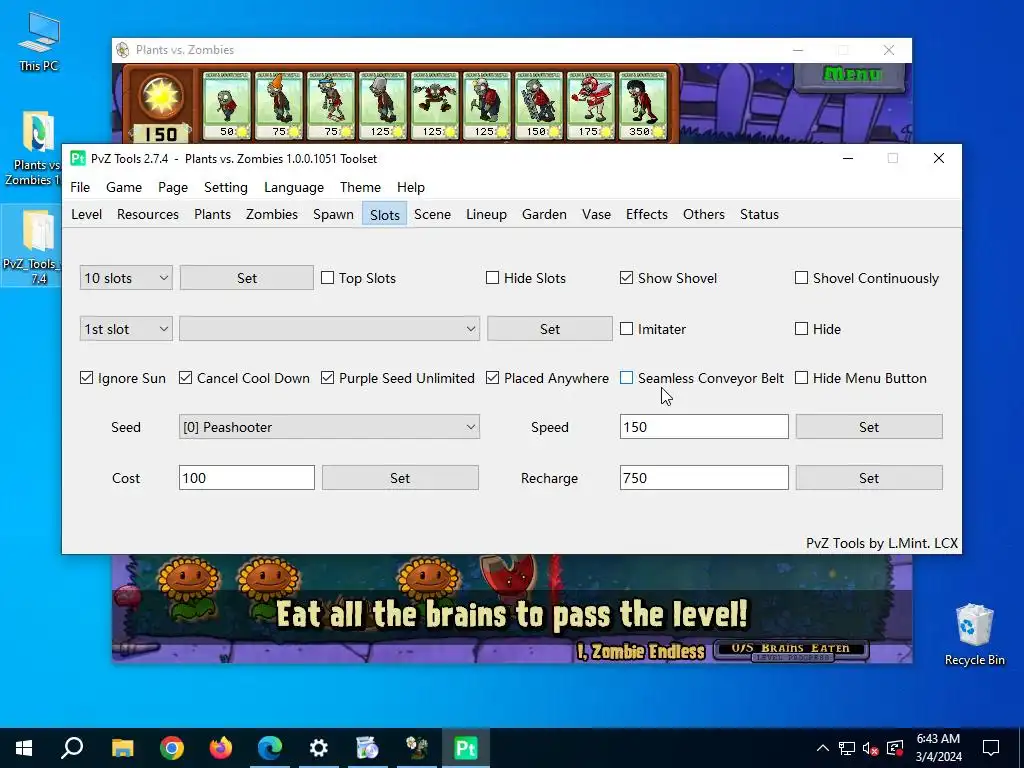Screen dimensions: 1024x768
Task: Click the Cost input field
Action: 247,478
